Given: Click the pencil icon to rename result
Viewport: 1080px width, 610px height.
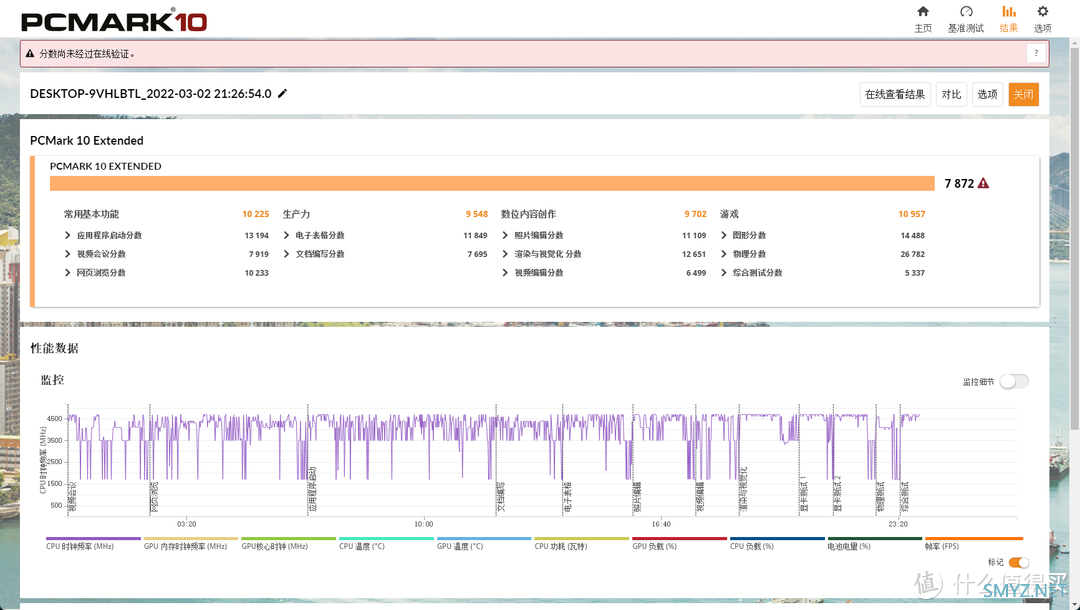Looking at the screenshot, I should pos(283,94).
